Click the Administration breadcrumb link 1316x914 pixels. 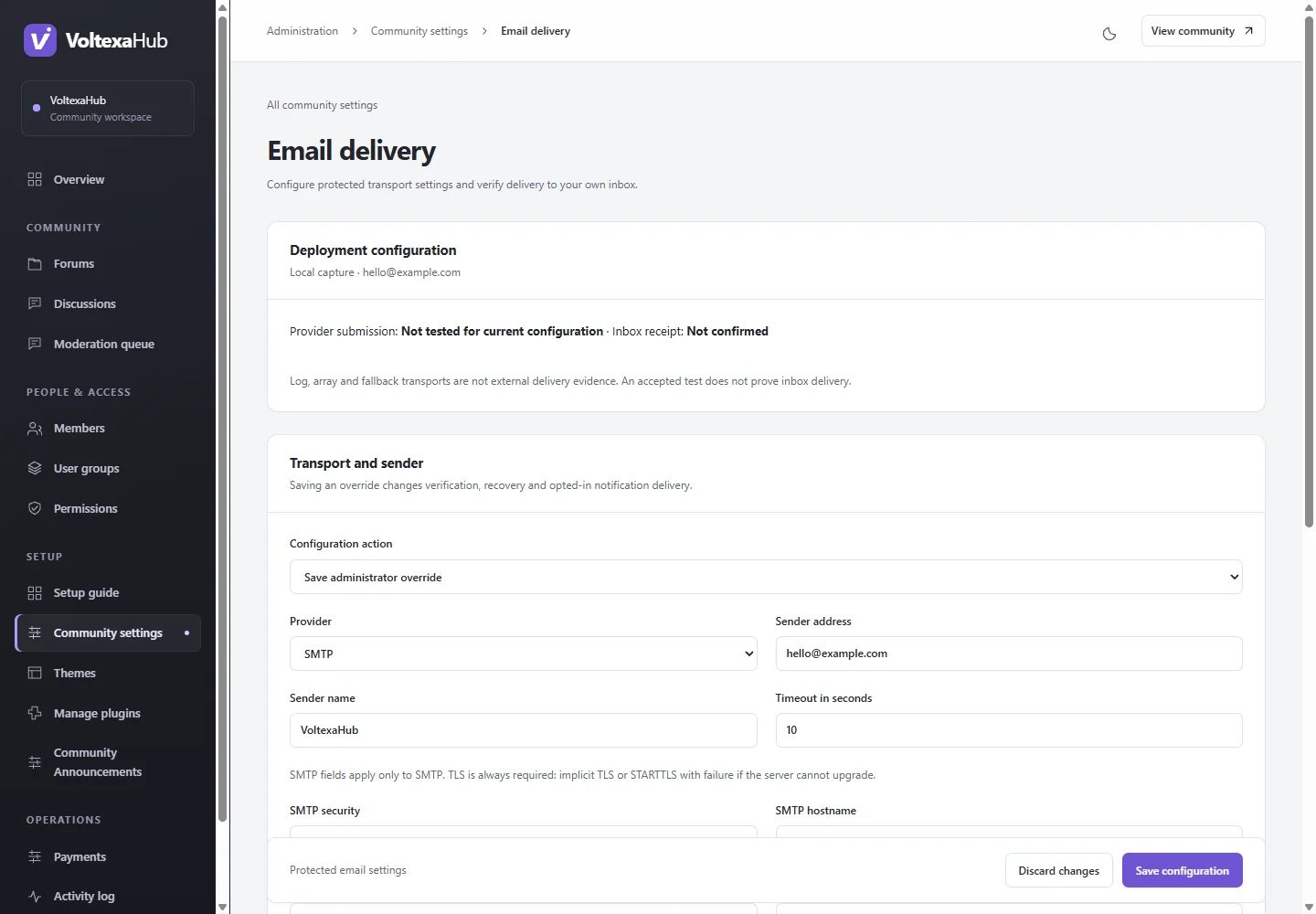point(302,31)
